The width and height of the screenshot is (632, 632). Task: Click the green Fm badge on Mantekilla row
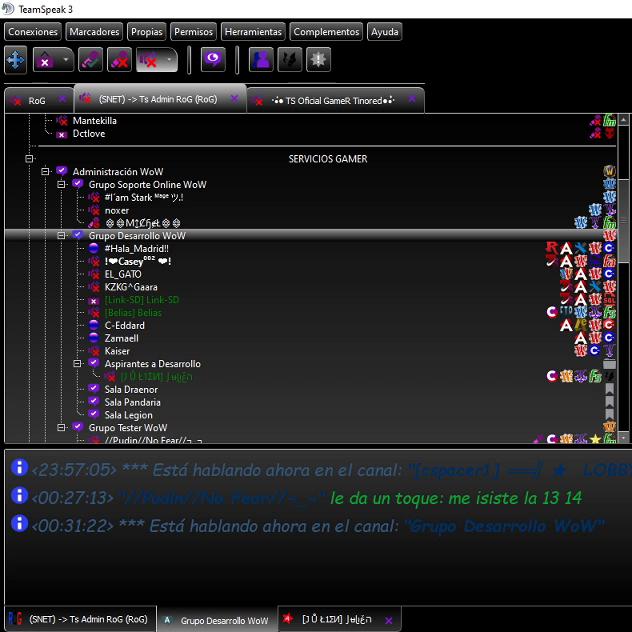pos(609,121)
